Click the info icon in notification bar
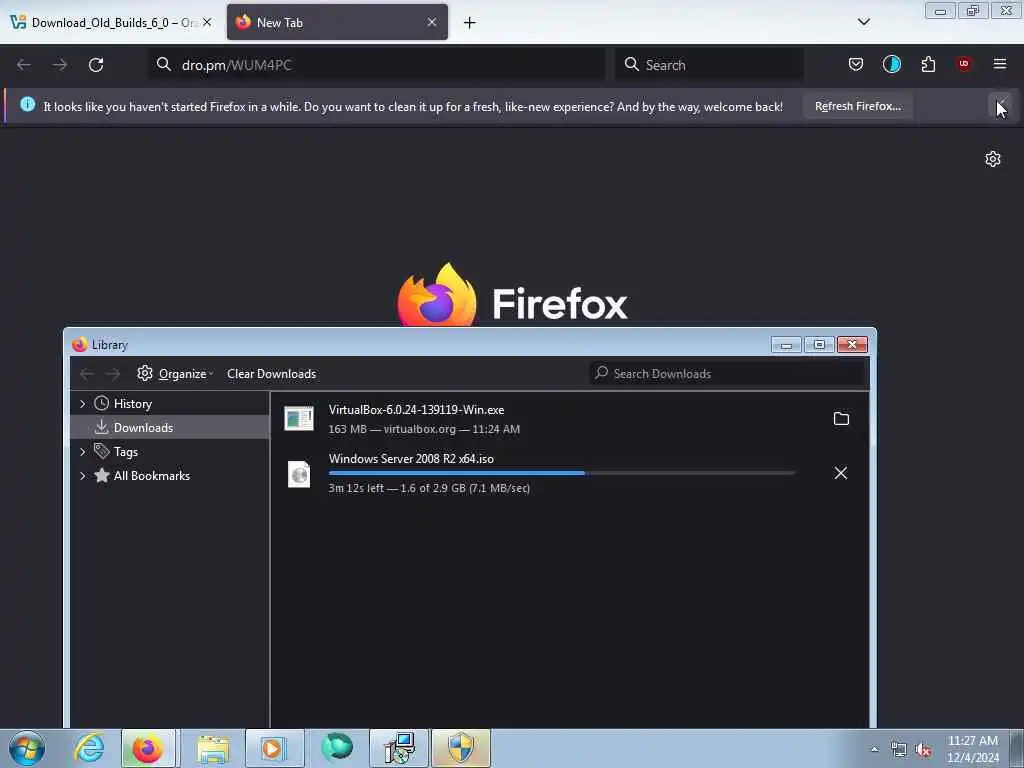1024x768 pixels. tap(27, 104)
